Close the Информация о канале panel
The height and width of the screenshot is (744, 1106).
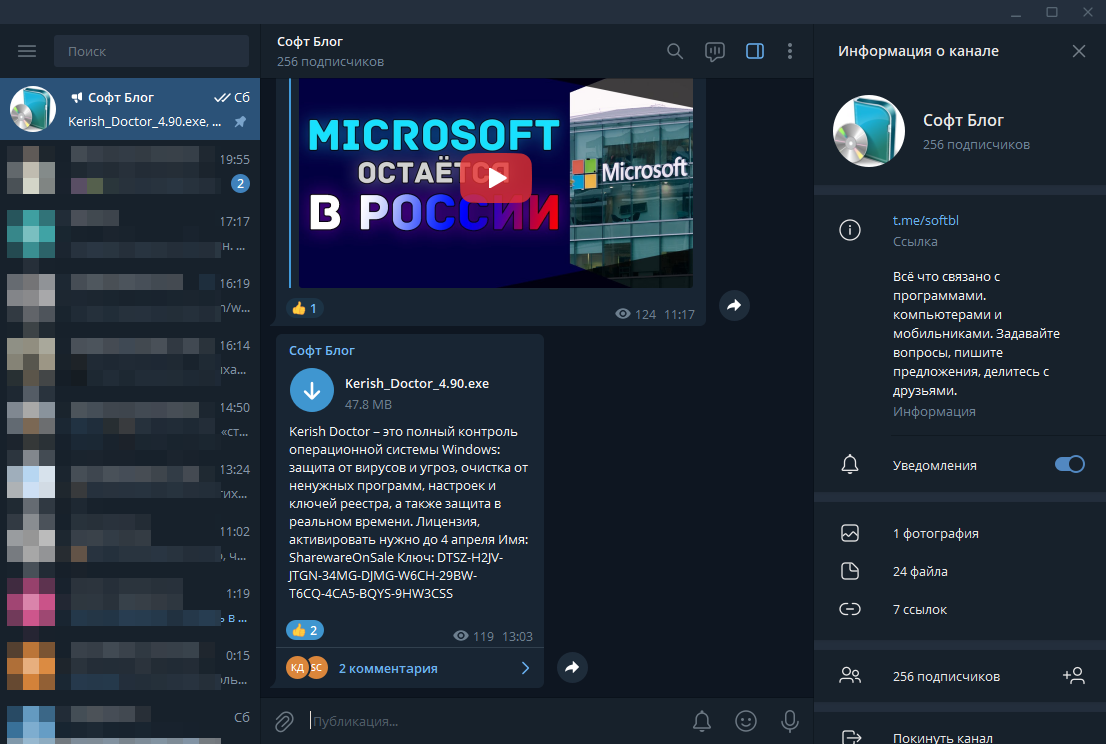click(1078, 51)
